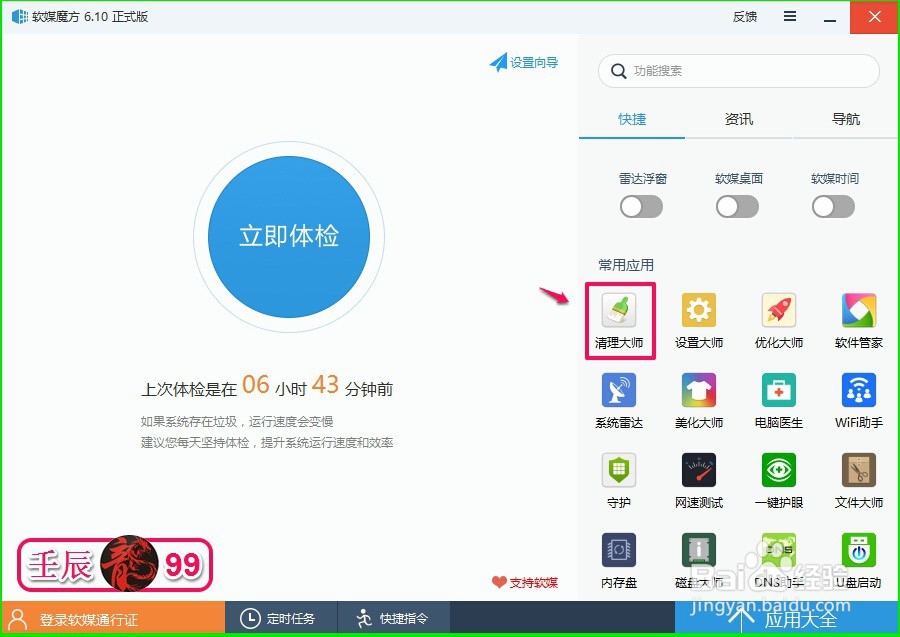Open 内存盘 chip icon
The image size is (900, 637).
tap(619, 549)
